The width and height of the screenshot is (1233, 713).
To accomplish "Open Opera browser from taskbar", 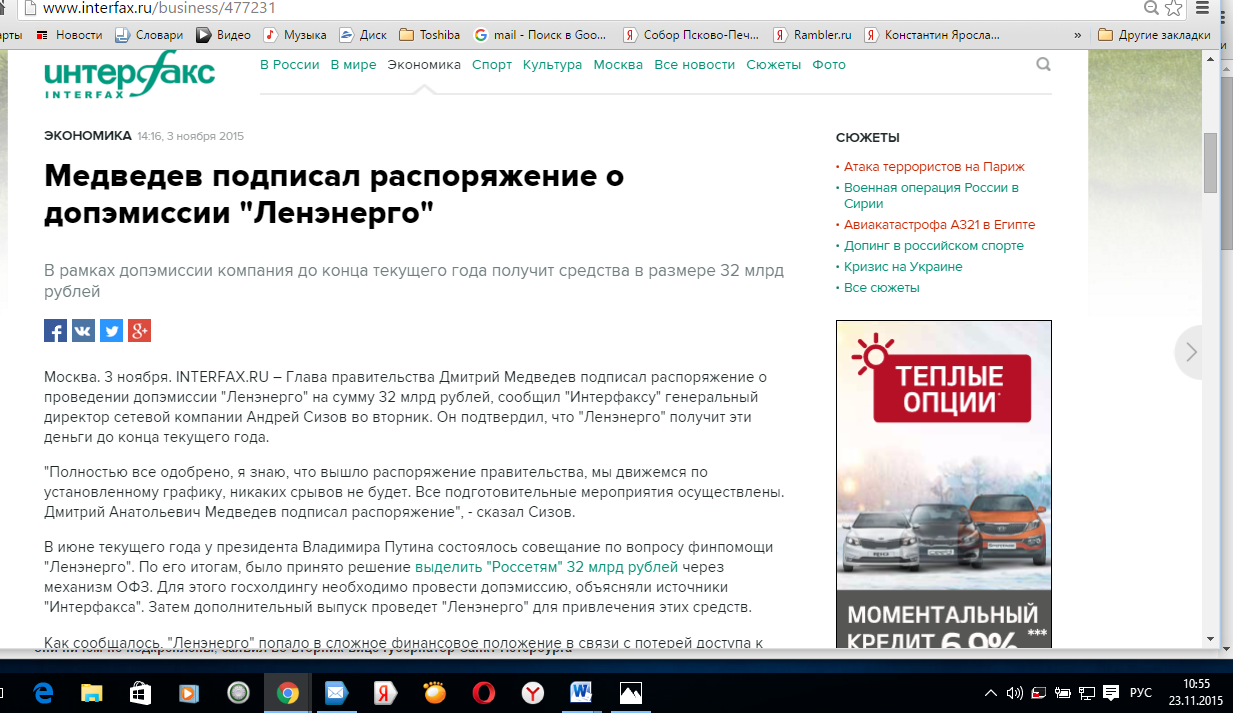I will tap(483, 692).
